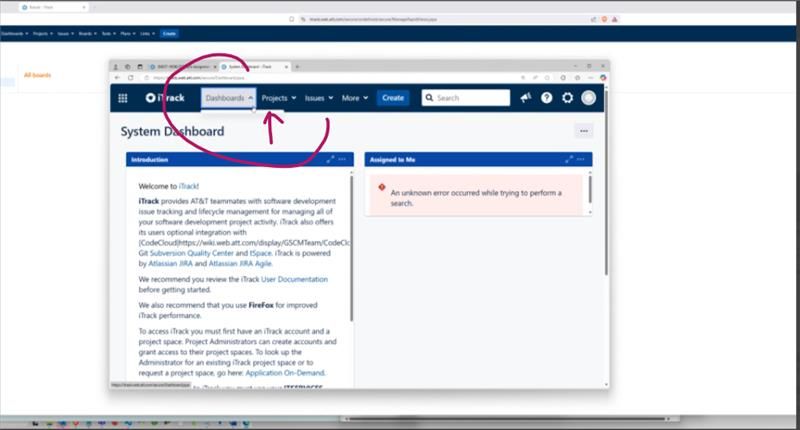
Task: Select the System Dashboard browser tab
Action: click(x=255, y=67)
